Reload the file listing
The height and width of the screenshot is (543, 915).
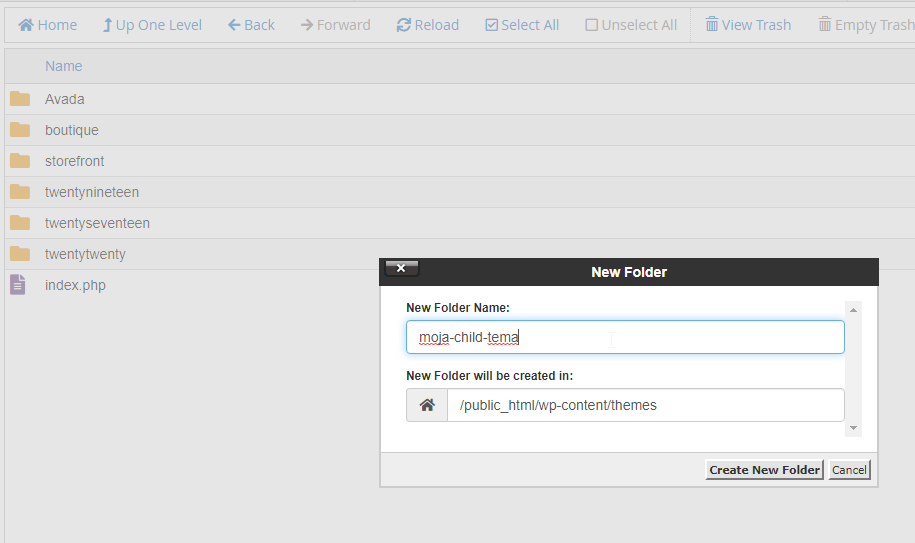428,25
